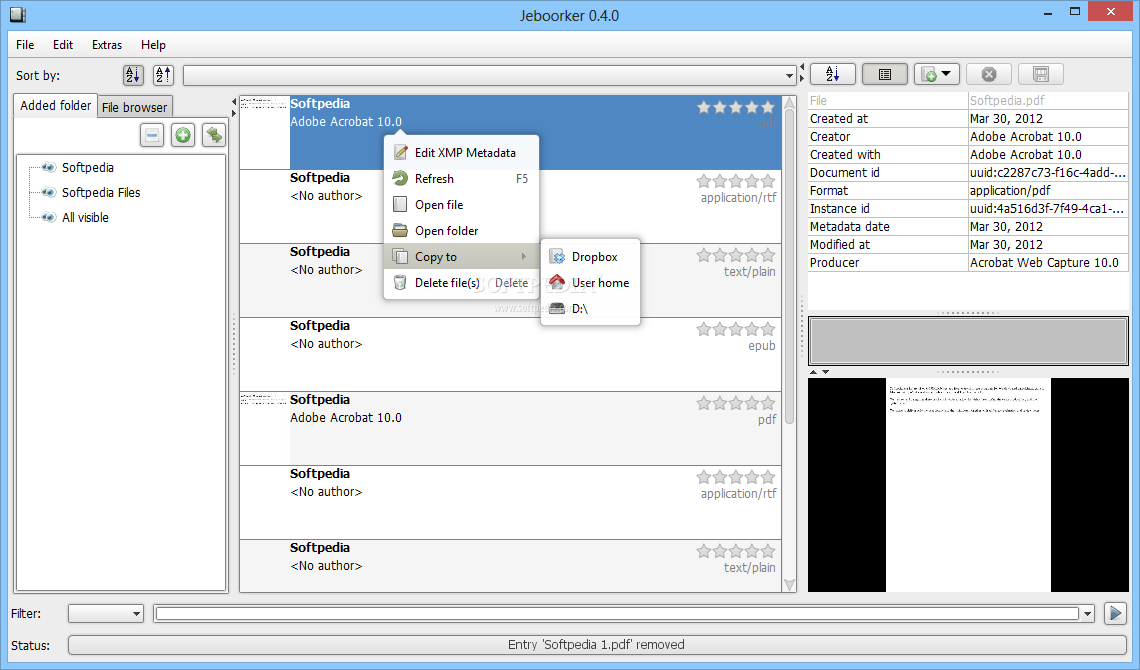Click the Softpedia.pdf file name cell
The height and width of the screenshot is (670, 1140).
click(x=1048, y=100)
